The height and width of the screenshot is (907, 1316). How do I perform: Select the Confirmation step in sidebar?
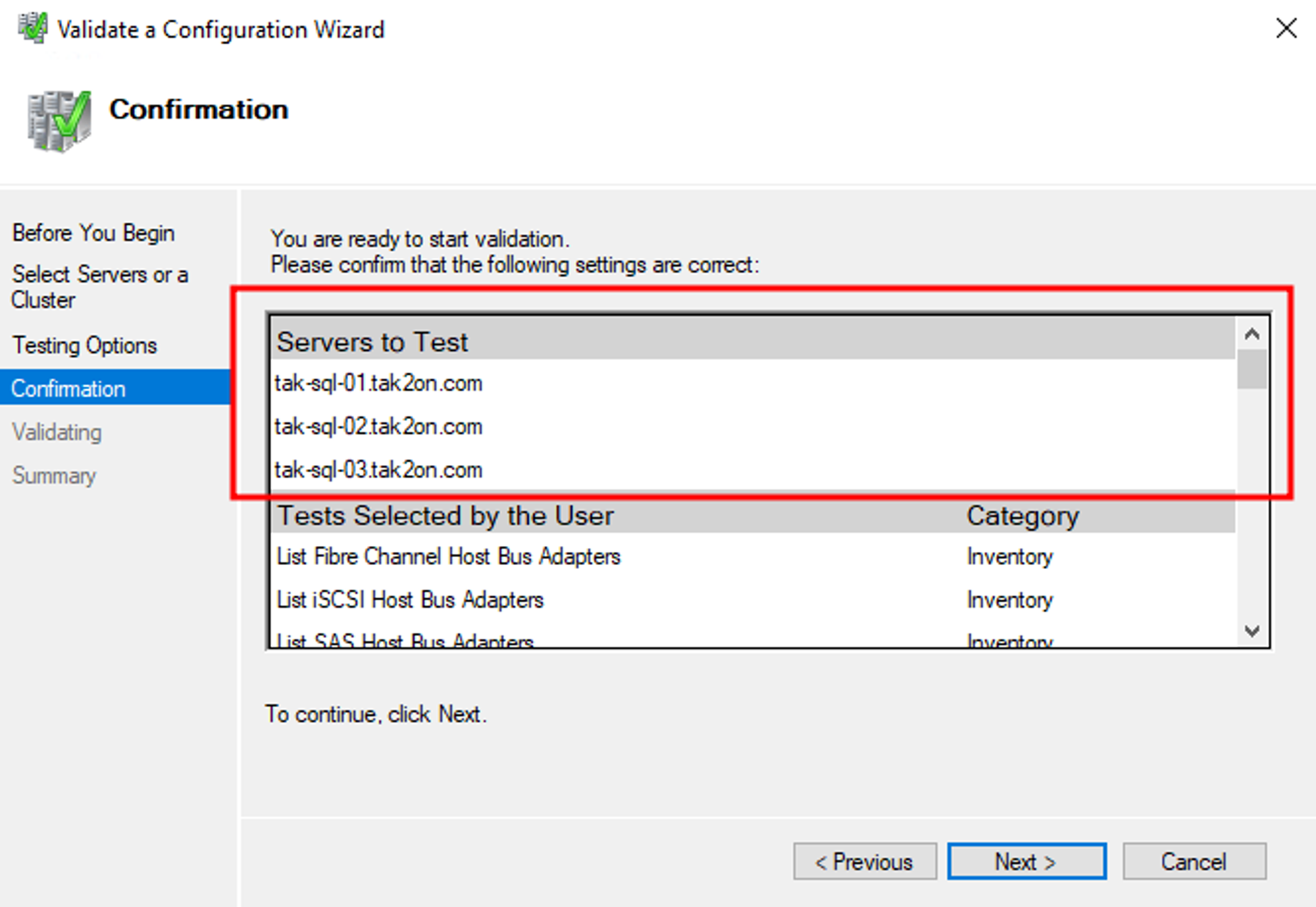pos(68,388)
